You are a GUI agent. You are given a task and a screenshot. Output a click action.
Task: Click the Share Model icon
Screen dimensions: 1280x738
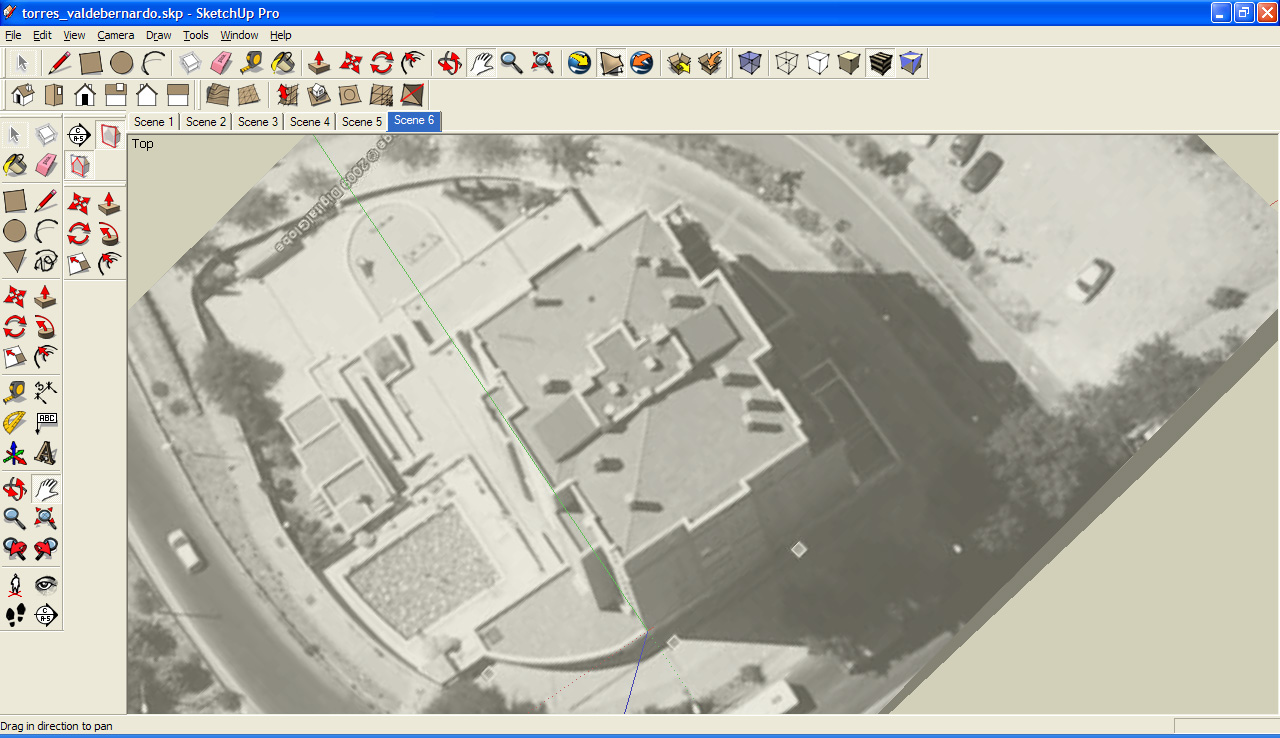[x=710, y=63]
